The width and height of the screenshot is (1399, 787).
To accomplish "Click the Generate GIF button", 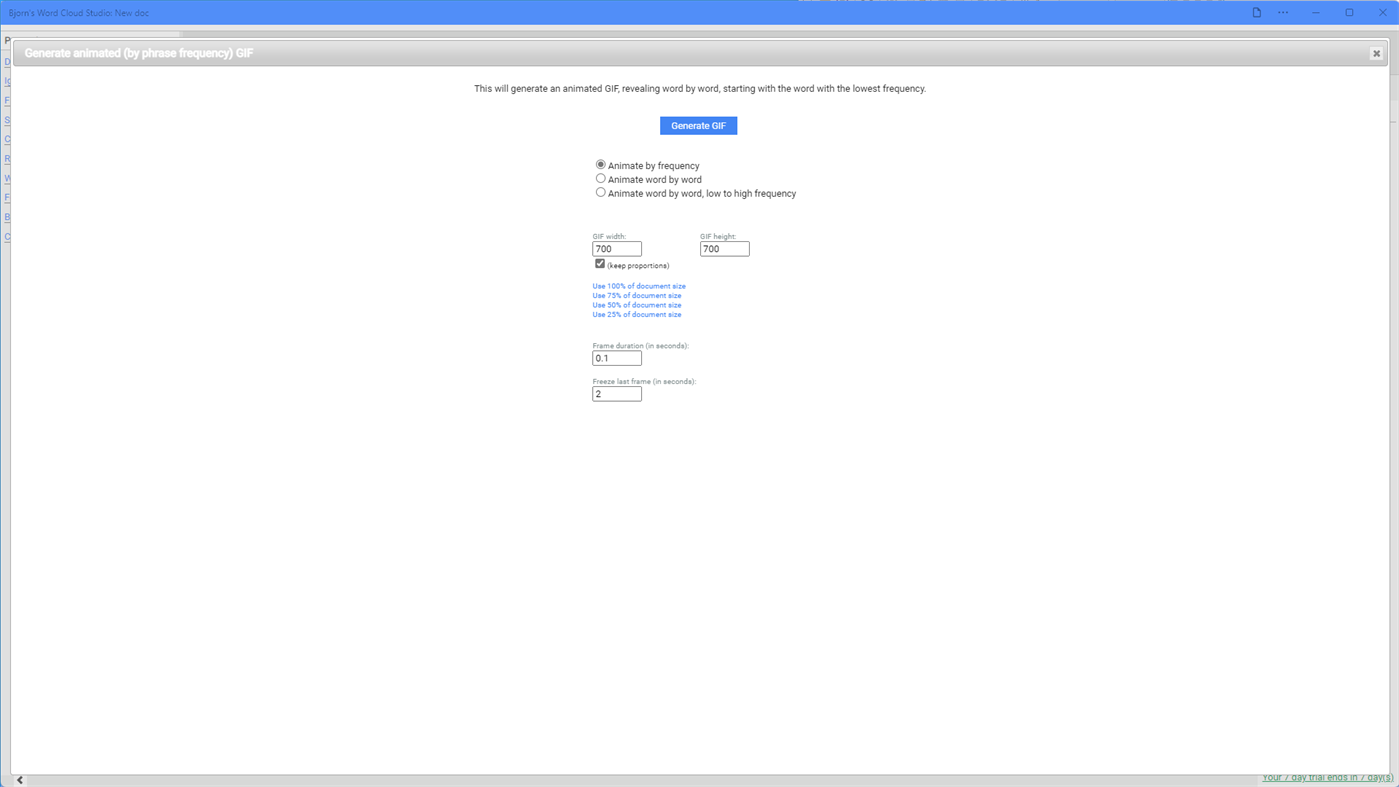I will [x=698, y=124].
